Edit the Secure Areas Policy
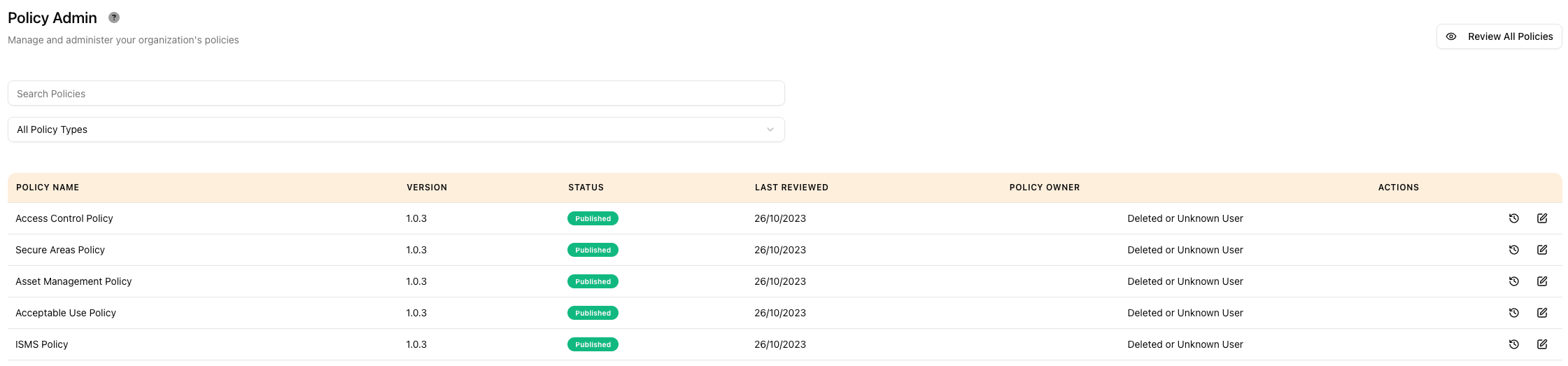1568x366 pixels. [1542, 250]
